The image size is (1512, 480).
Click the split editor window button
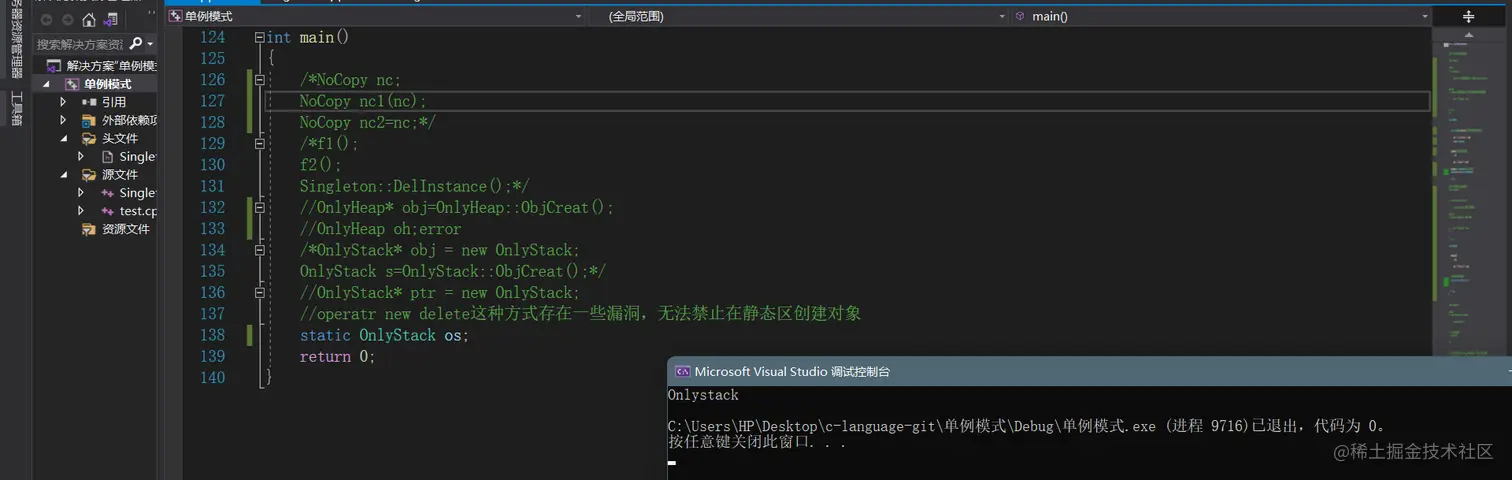point(1469,16)
